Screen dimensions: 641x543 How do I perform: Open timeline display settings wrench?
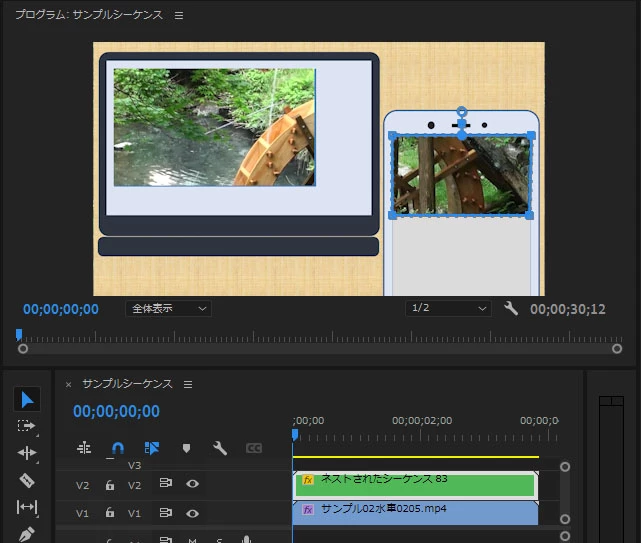[220, 448]
